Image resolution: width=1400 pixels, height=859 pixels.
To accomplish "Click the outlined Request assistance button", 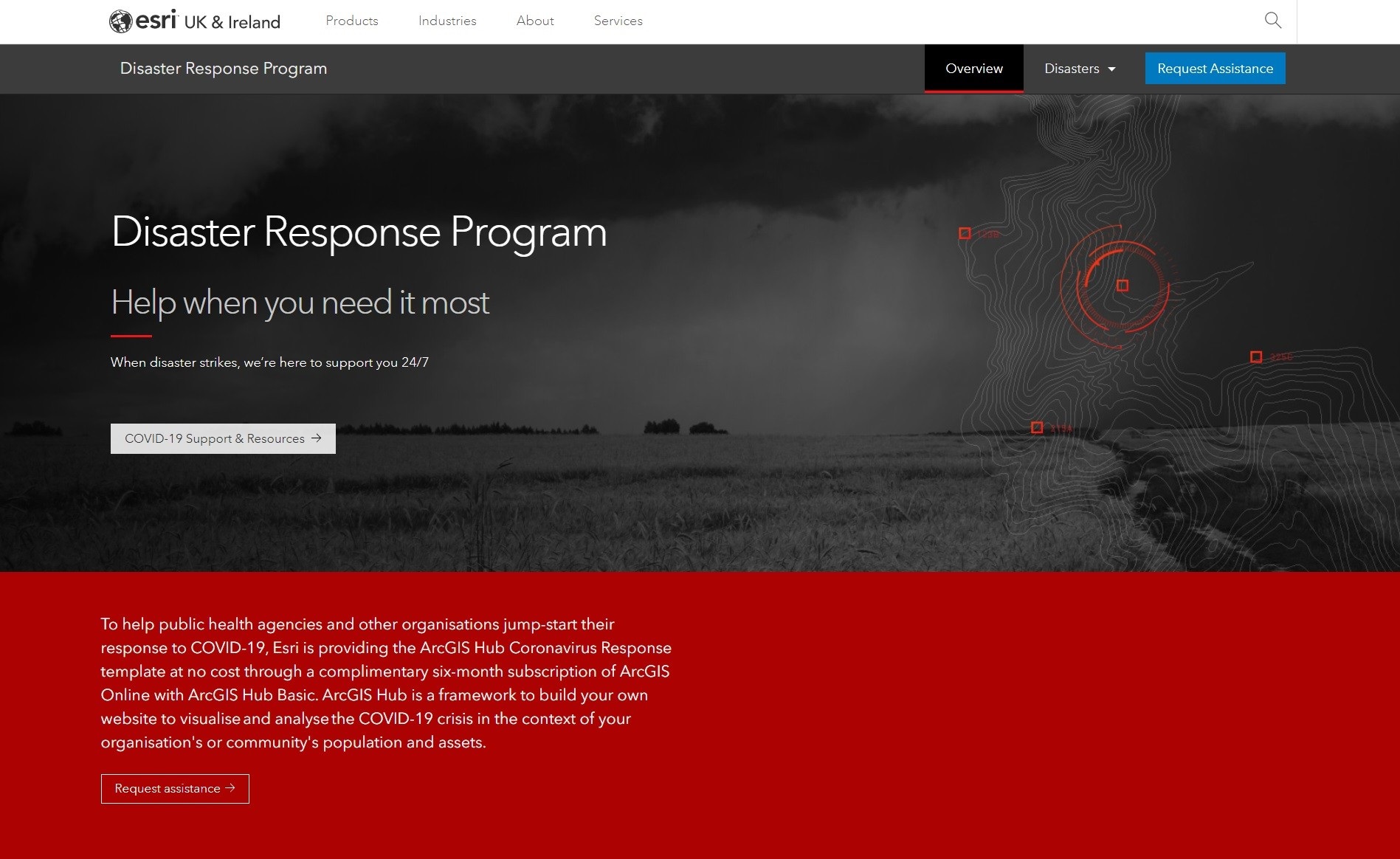I will [x=175, y=789].
